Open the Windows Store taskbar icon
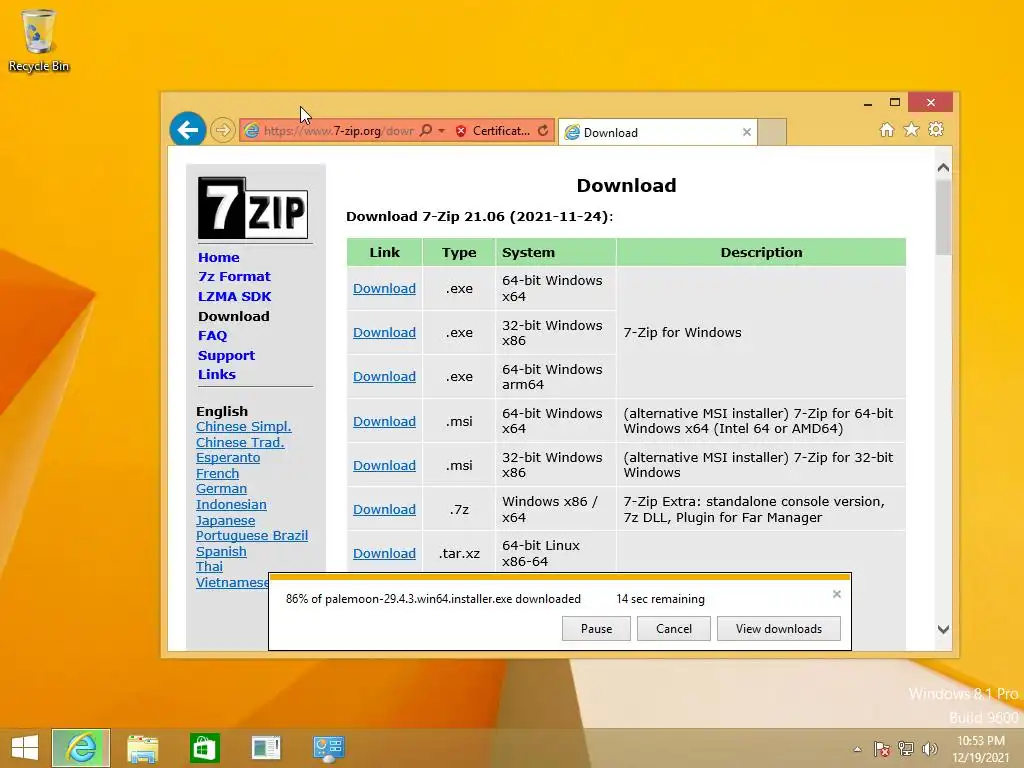The width and height of the screenshot is (1024, 768). click(x=204, y=748)
